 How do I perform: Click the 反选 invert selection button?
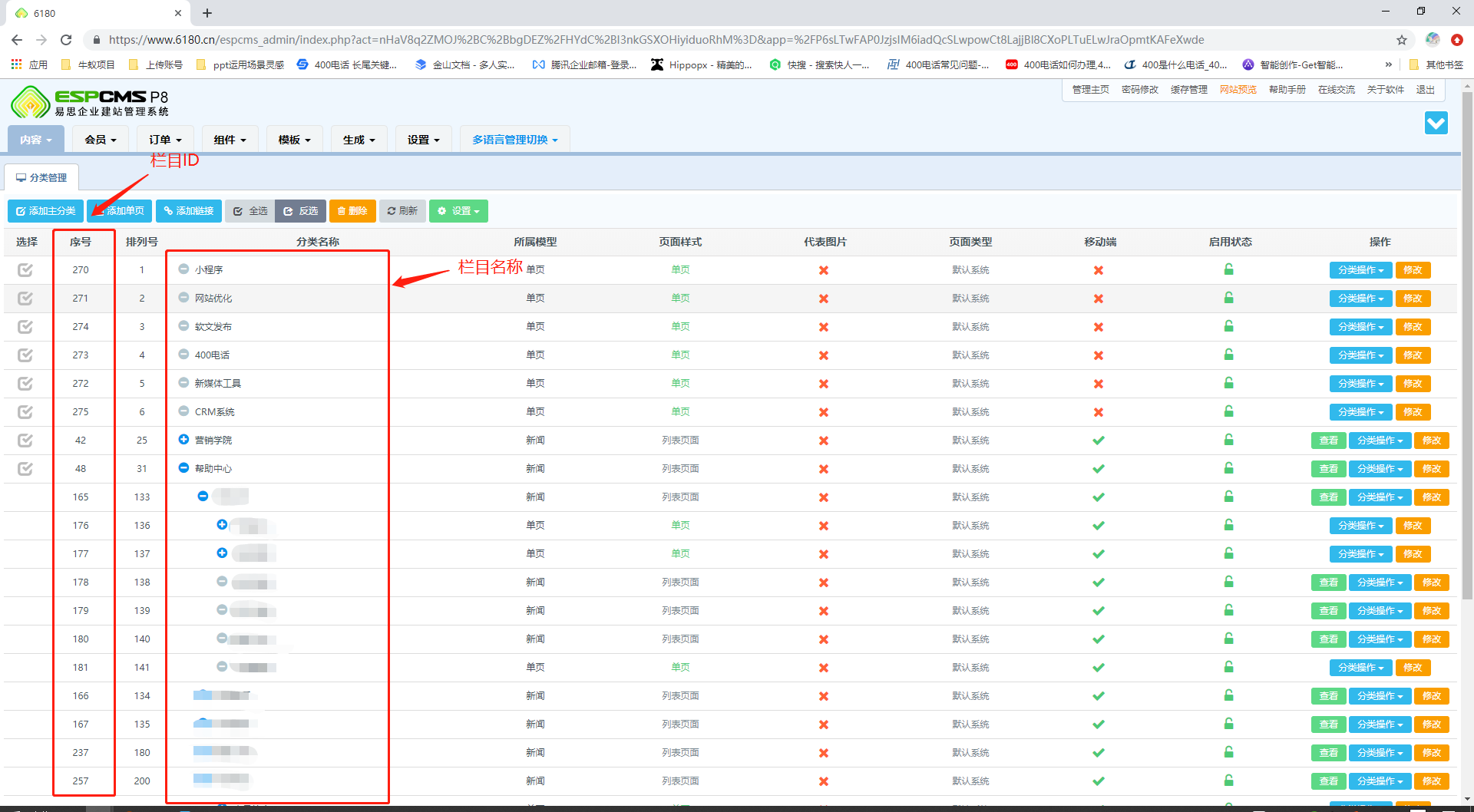pyautogui.click(x=301, y=211)
